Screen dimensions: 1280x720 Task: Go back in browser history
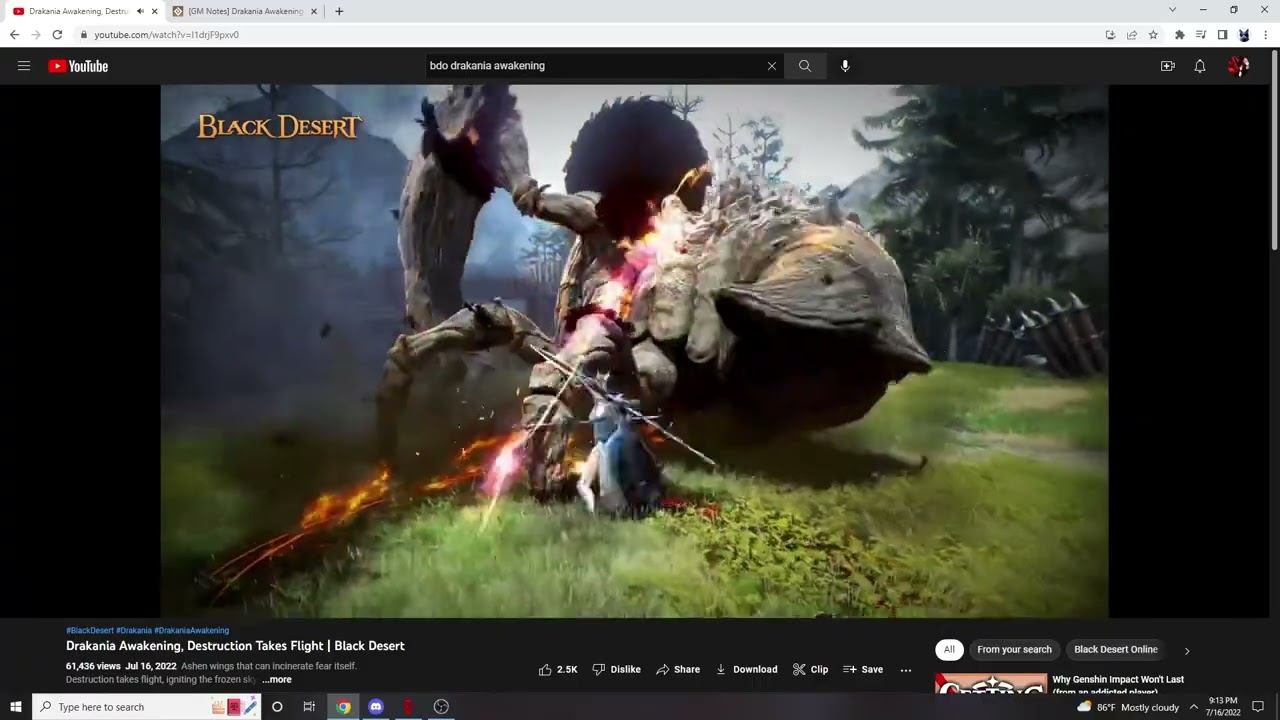pos(14,35)
